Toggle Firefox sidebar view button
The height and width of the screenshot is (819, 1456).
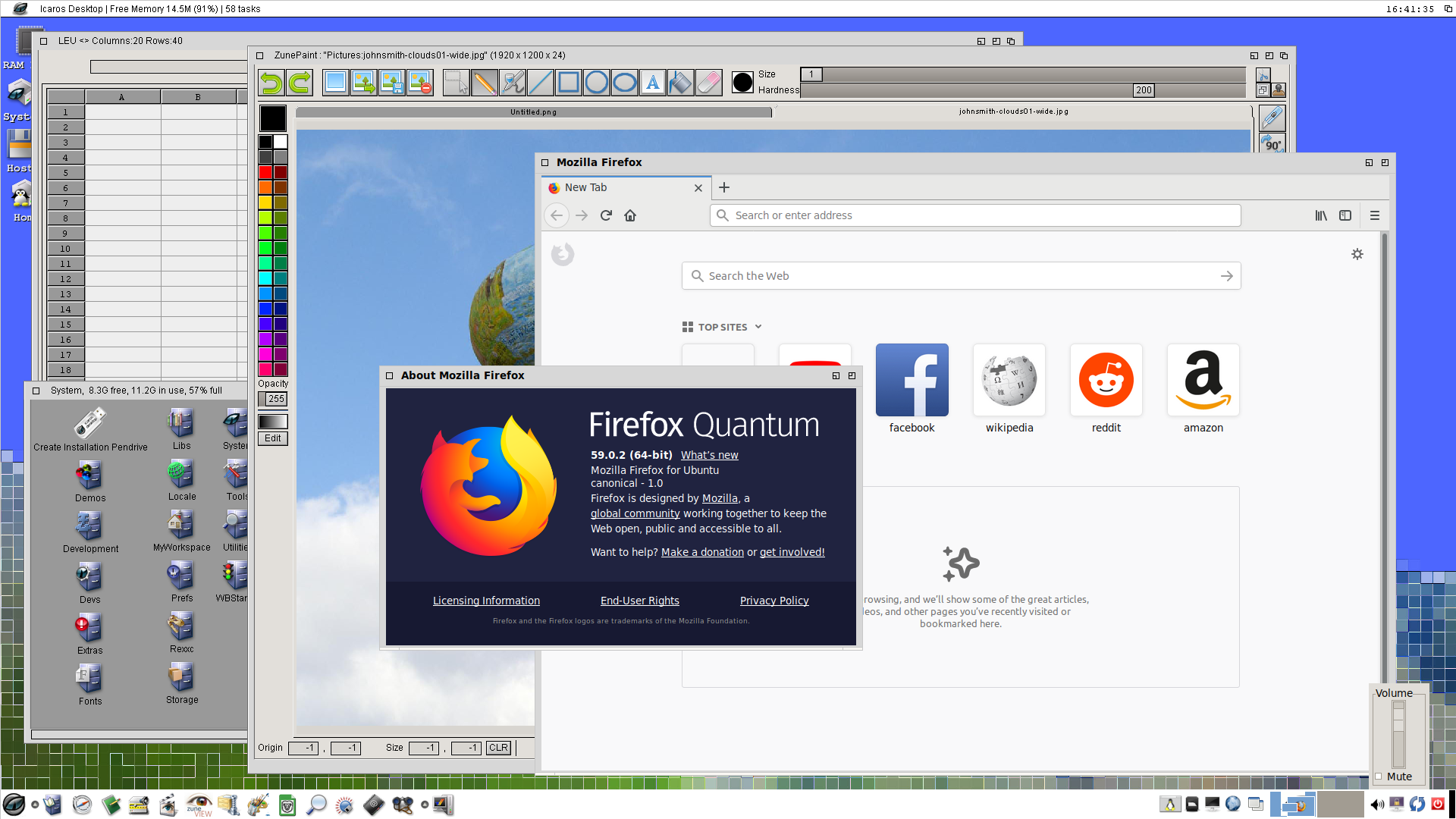click(1345, 215)
